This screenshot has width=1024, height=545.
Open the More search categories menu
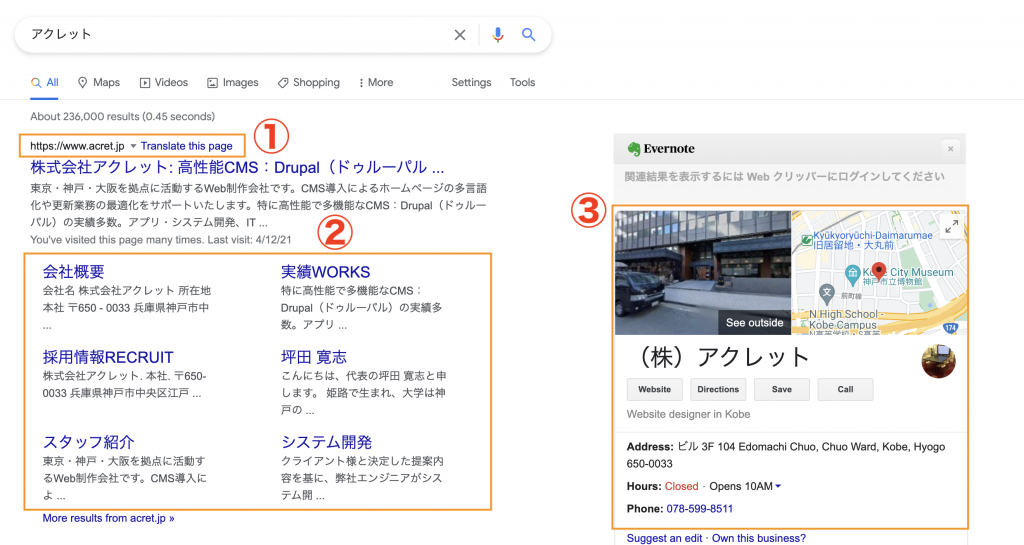376,83
